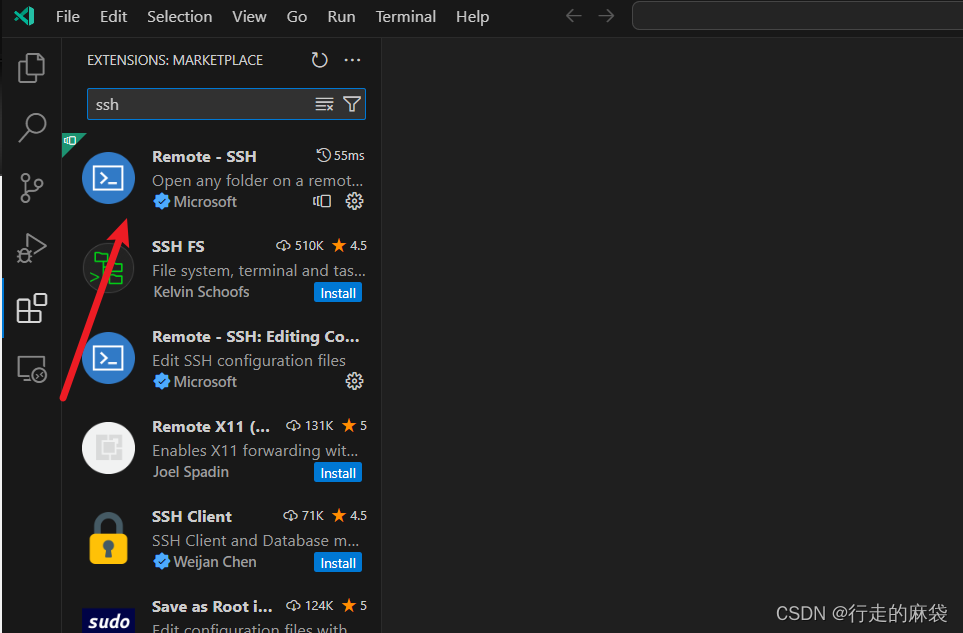The image size is (963, 633).
Task: Open the Go menu
Action: pos(297,17)
